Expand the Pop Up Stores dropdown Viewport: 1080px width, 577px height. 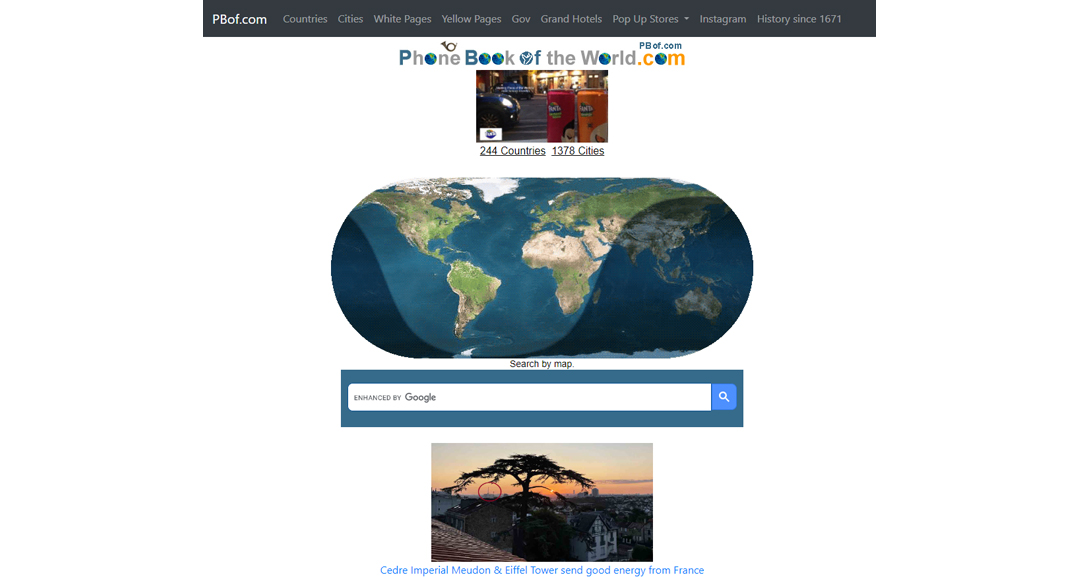650,19
